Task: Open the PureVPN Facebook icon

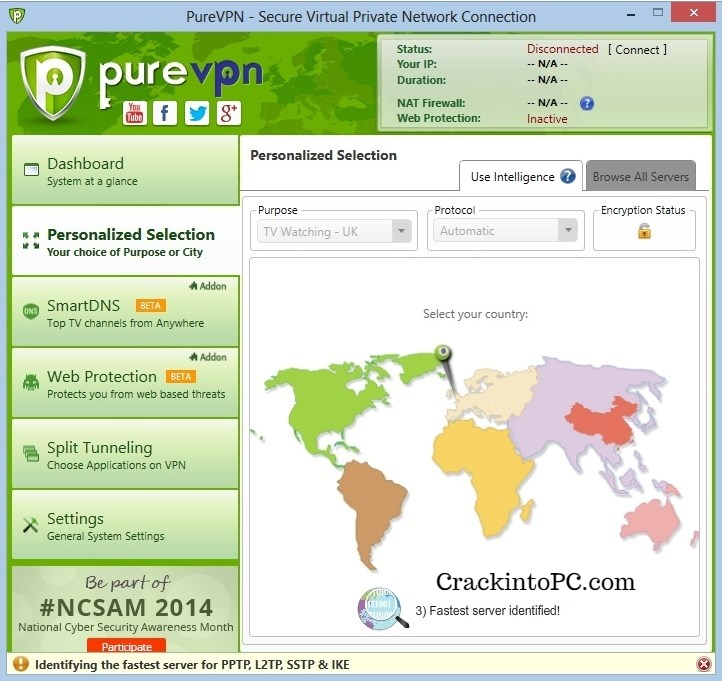Action: click(x=165, y=113)
